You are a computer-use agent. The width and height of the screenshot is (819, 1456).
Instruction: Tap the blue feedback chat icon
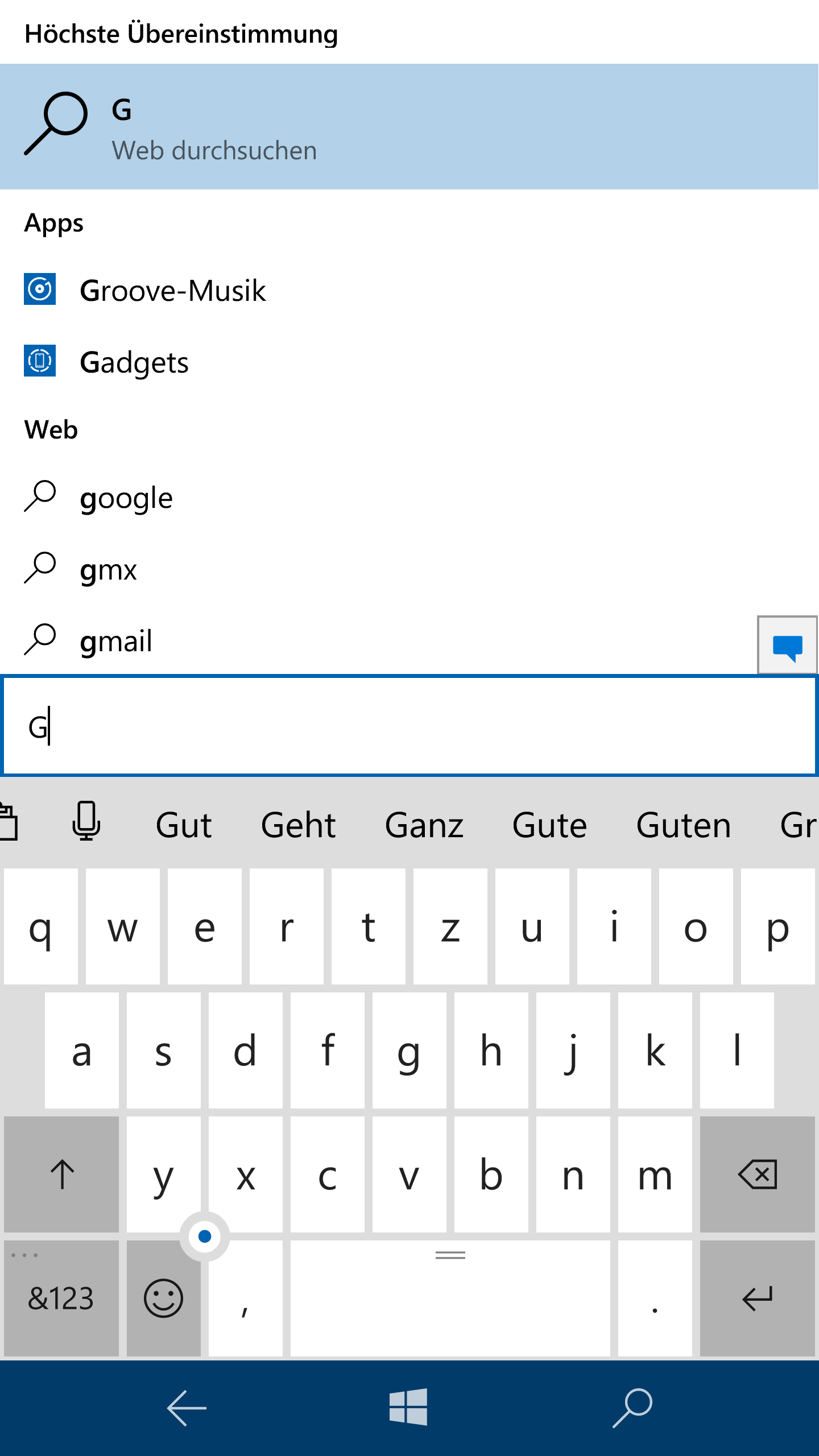pos(788,646)
